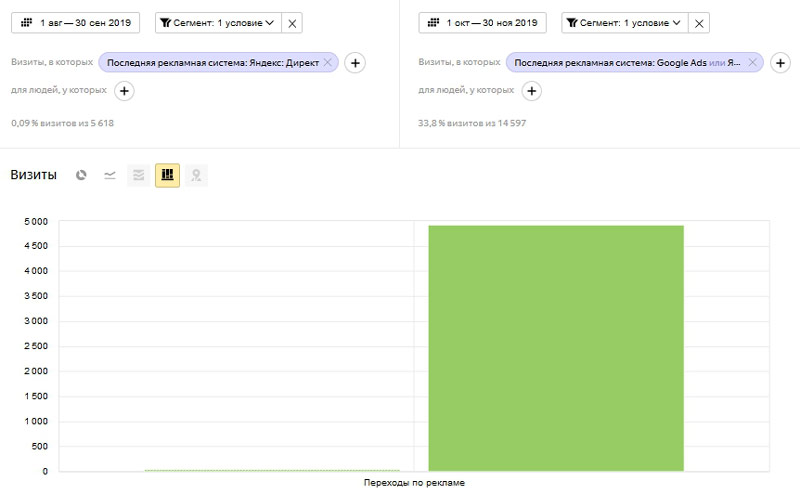Add people condition in left segment
This screenshot has height=494, width=800.
coord(124,91)
